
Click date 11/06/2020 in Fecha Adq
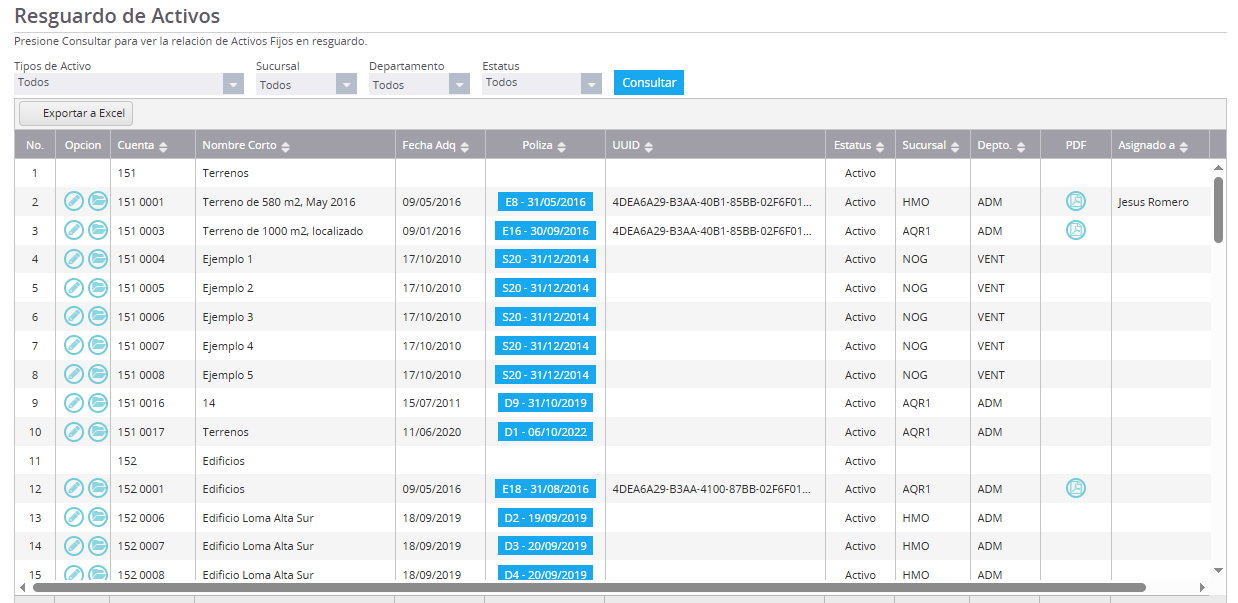pyautogui.click(x=432, y=432)
